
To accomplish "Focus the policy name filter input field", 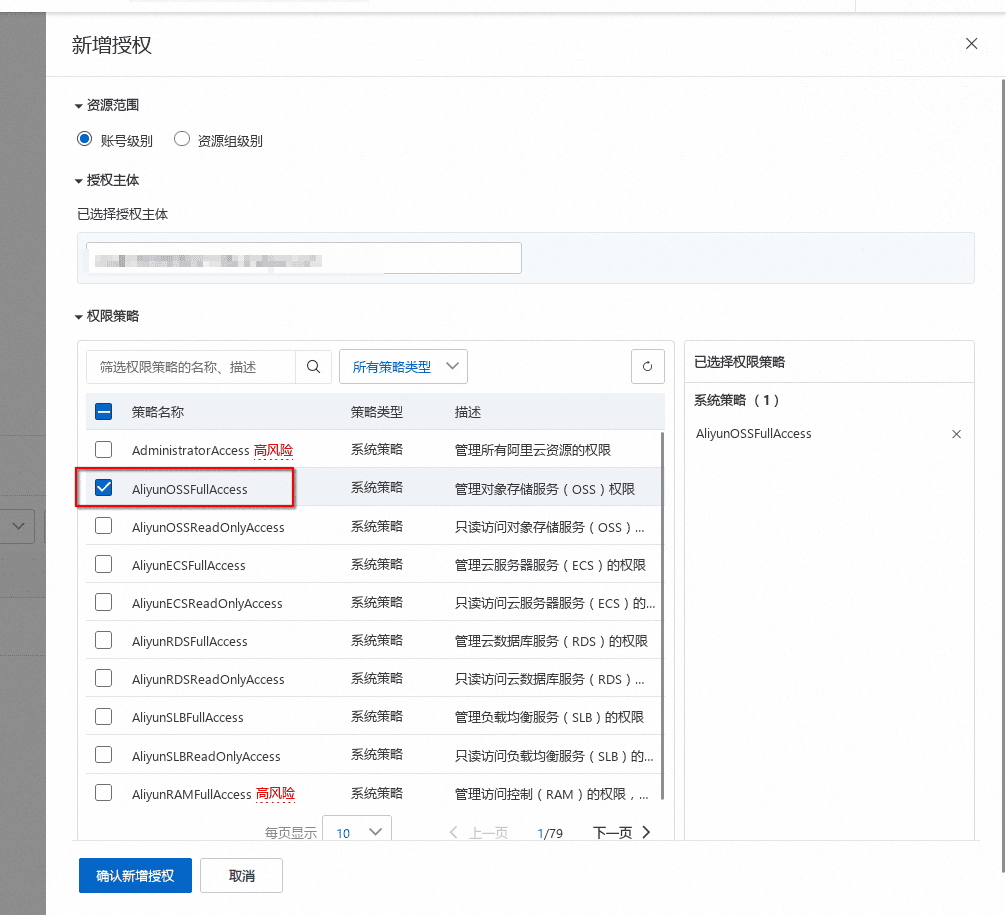I will pos(191,366).
